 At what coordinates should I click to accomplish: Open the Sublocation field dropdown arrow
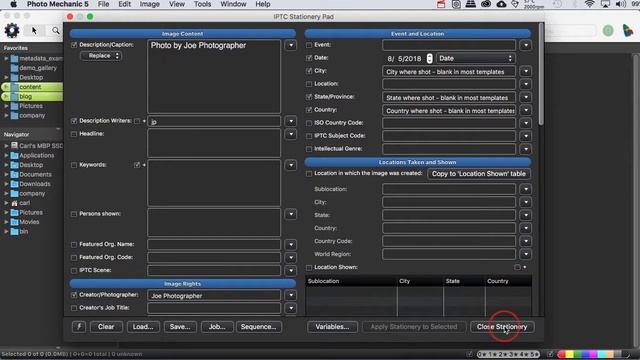click(526, 189)
